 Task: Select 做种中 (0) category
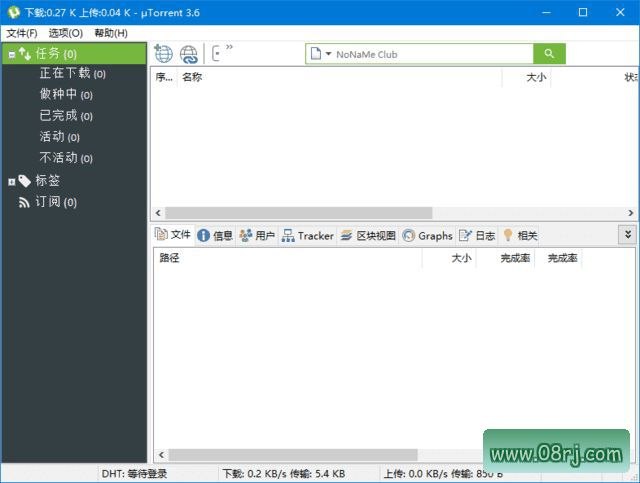click(66, 94)
